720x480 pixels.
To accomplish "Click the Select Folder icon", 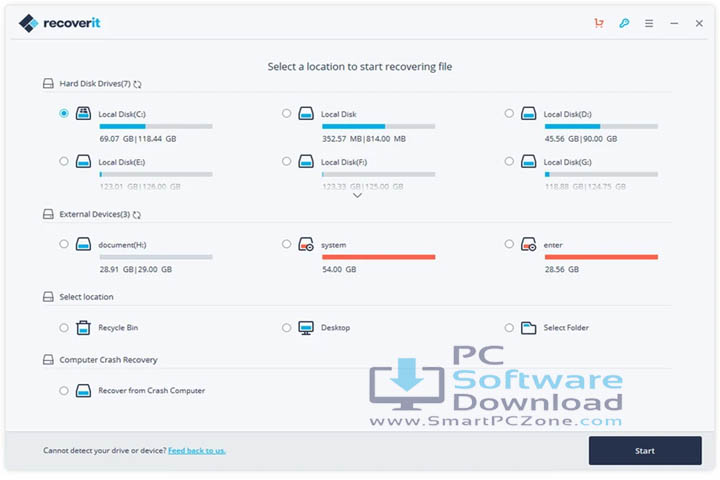I will click(529, 328).
